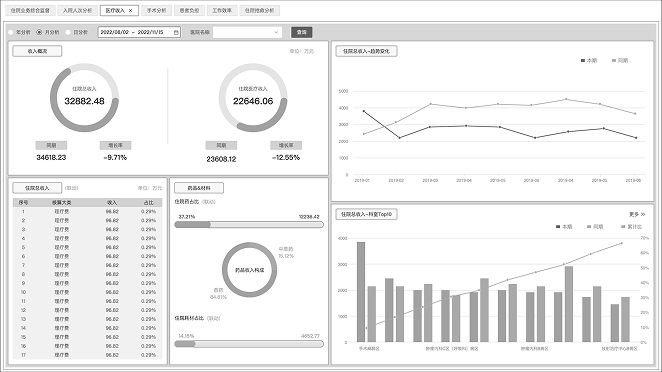Switch to the 患者负担 tab

point(189,11)
